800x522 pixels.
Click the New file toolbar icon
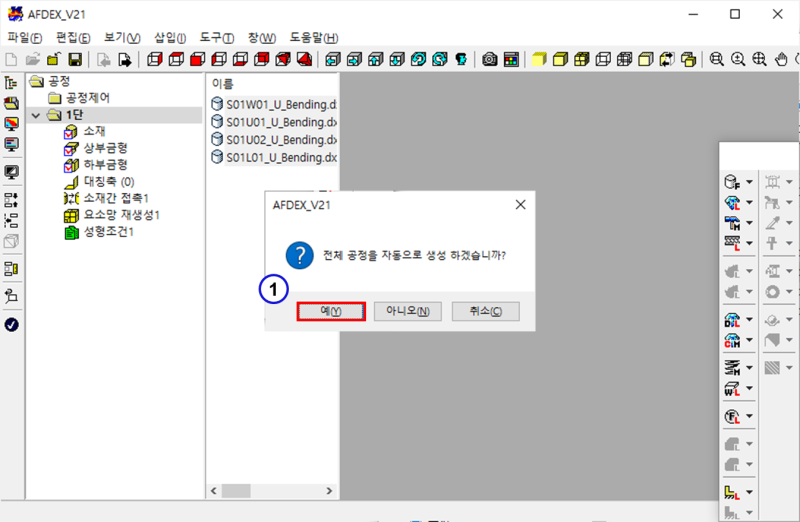click(x=12, y=59)
